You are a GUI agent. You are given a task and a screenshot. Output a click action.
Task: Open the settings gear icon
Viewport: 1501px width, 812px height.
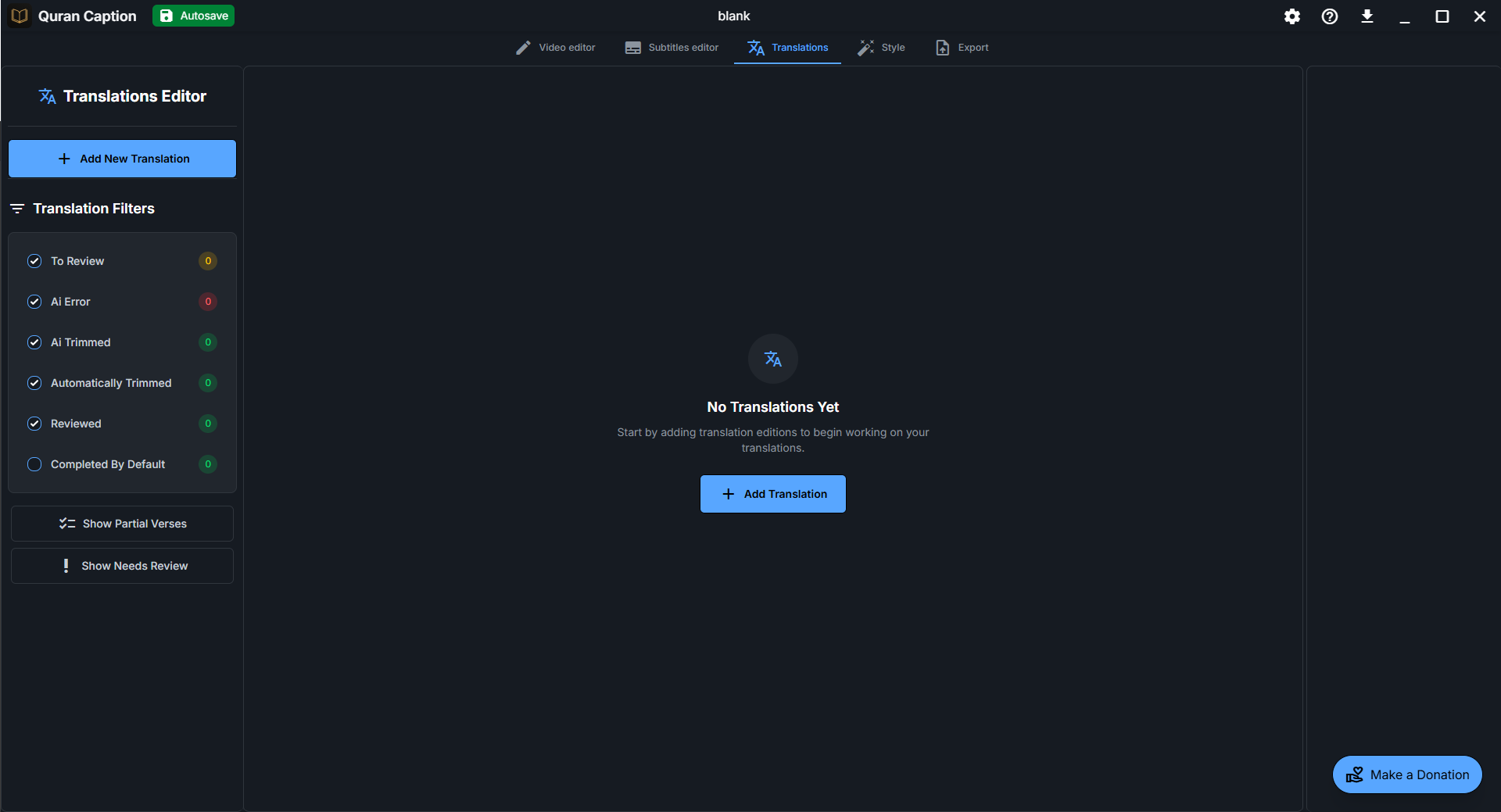tap(1292, 16)
